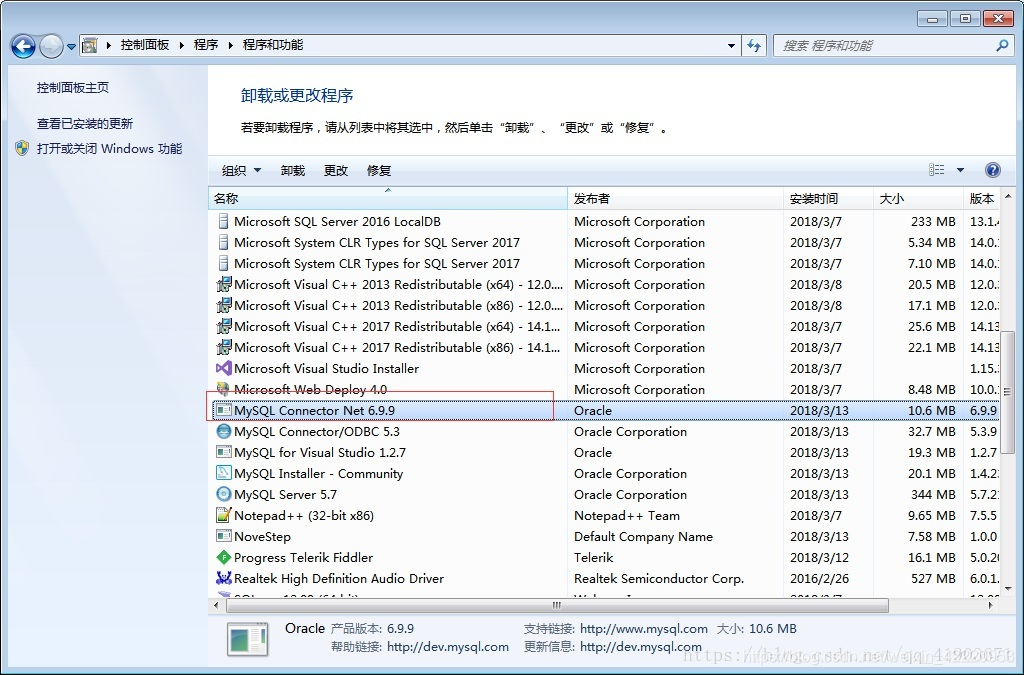Click Microsoft SQL Server 2016 LocalDB icon
The height and width of the screenshot is (675, 1024).
223,221
